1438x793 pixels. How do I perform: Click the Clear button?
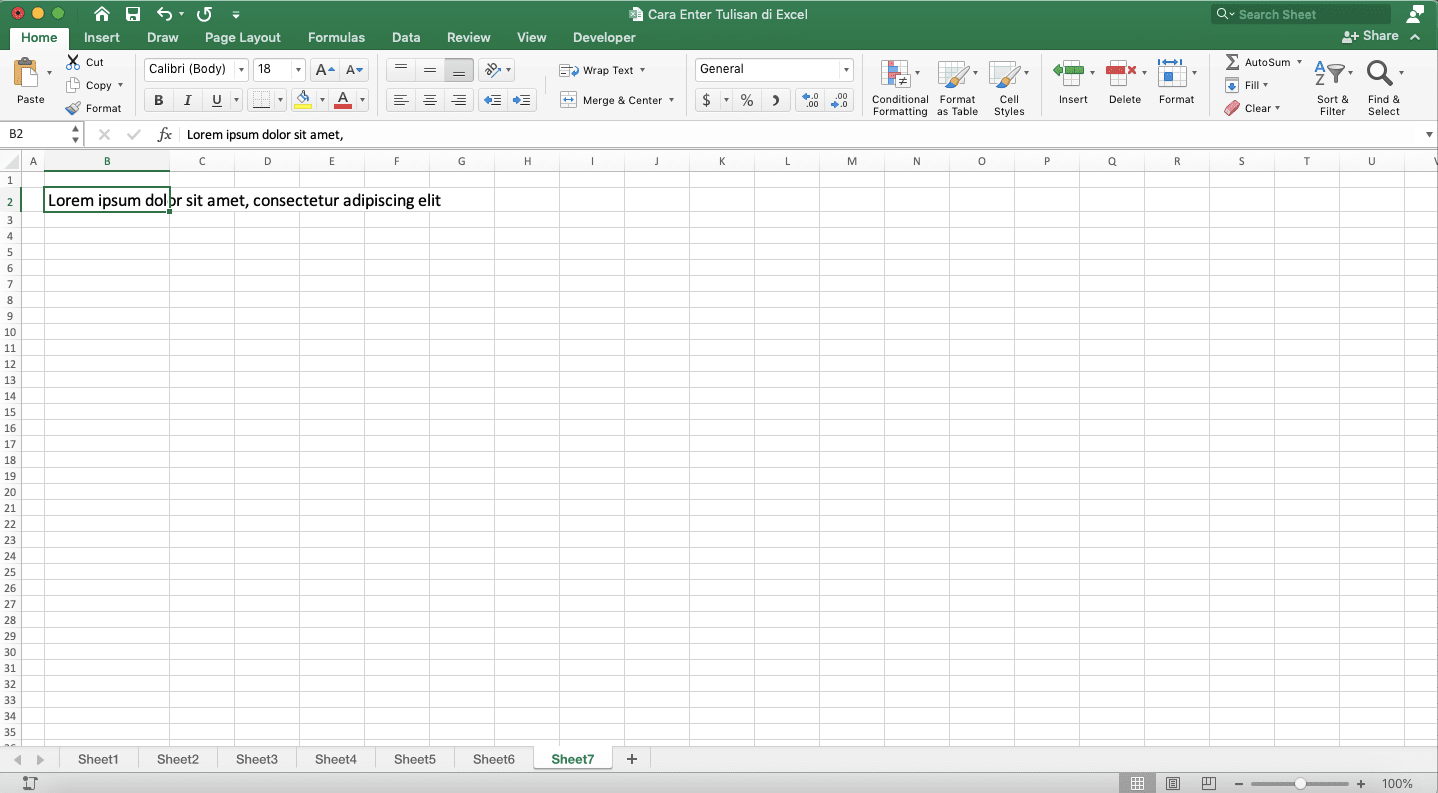coord(1252,108)
